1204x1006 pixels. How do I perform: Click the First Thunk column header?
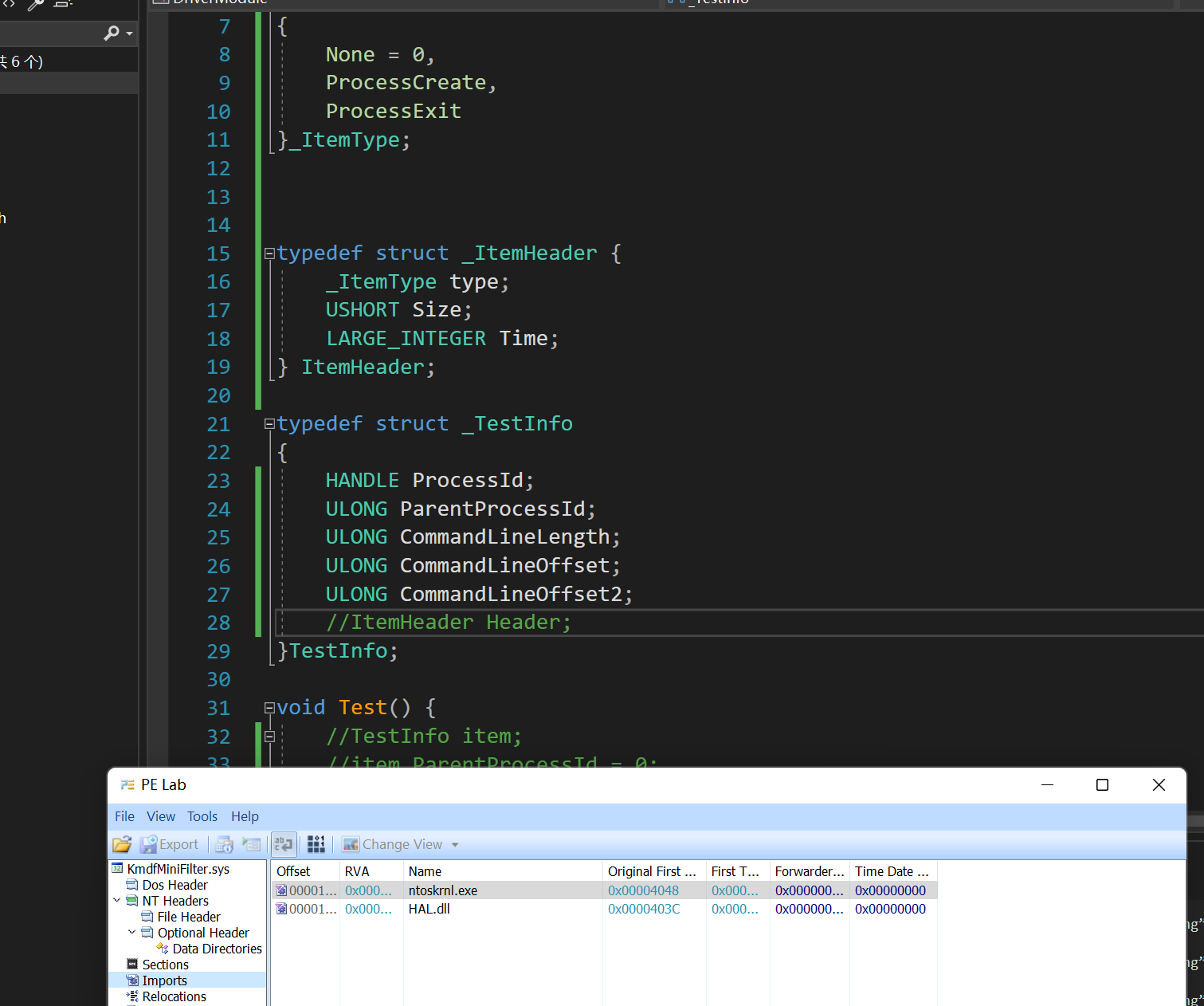(738, 871)
